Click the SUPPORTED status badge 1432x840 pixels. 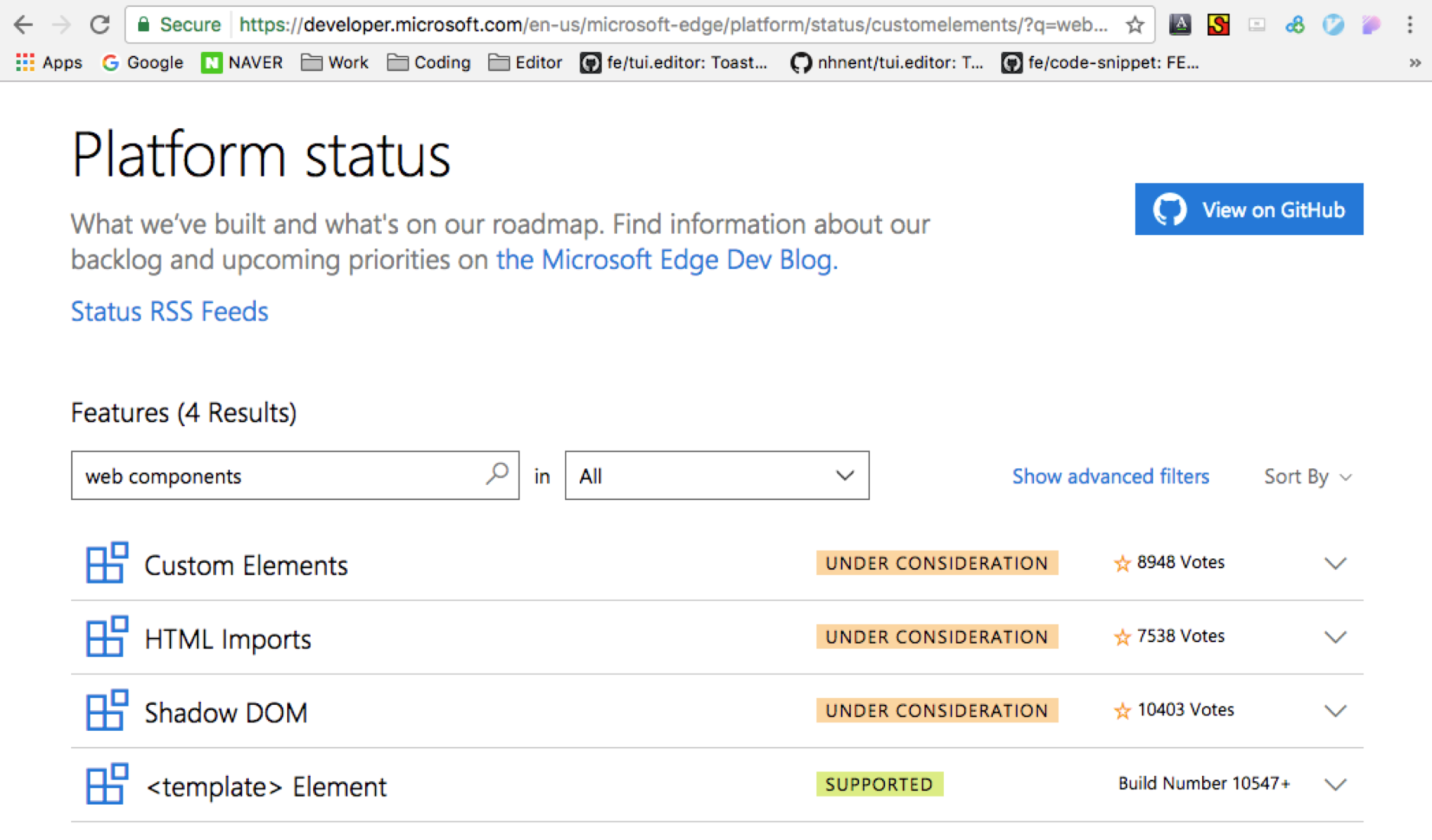click(x=879, y=784)
